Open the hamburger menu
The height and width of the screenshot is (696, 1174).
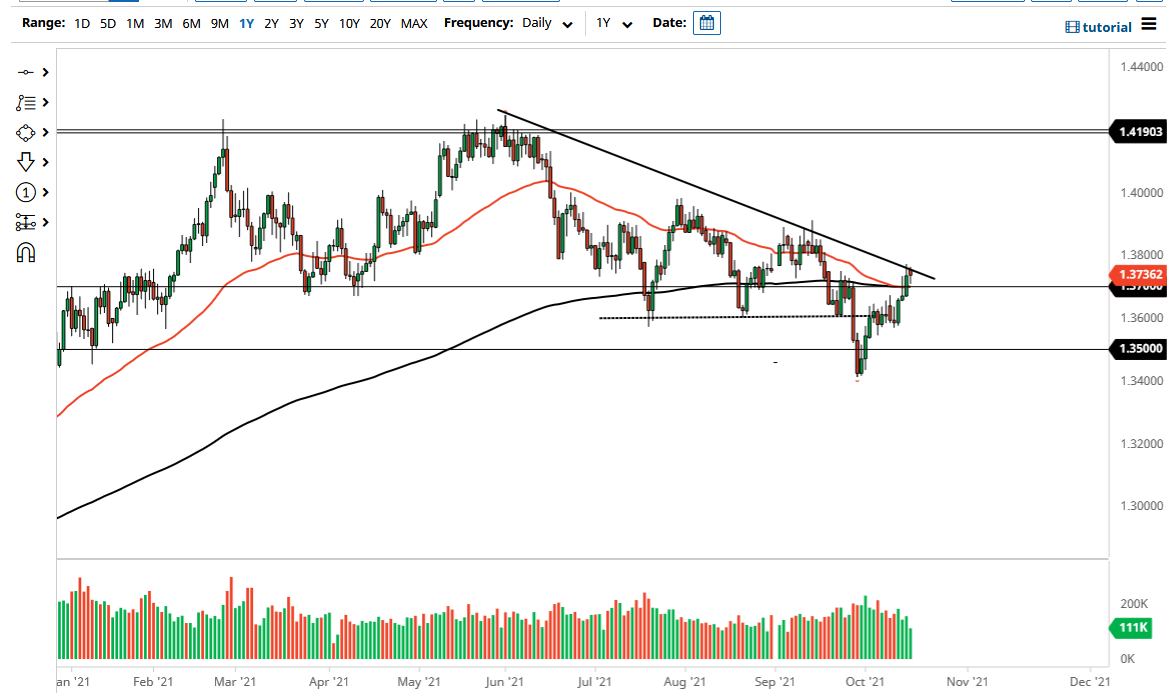tap(1149, 25)
